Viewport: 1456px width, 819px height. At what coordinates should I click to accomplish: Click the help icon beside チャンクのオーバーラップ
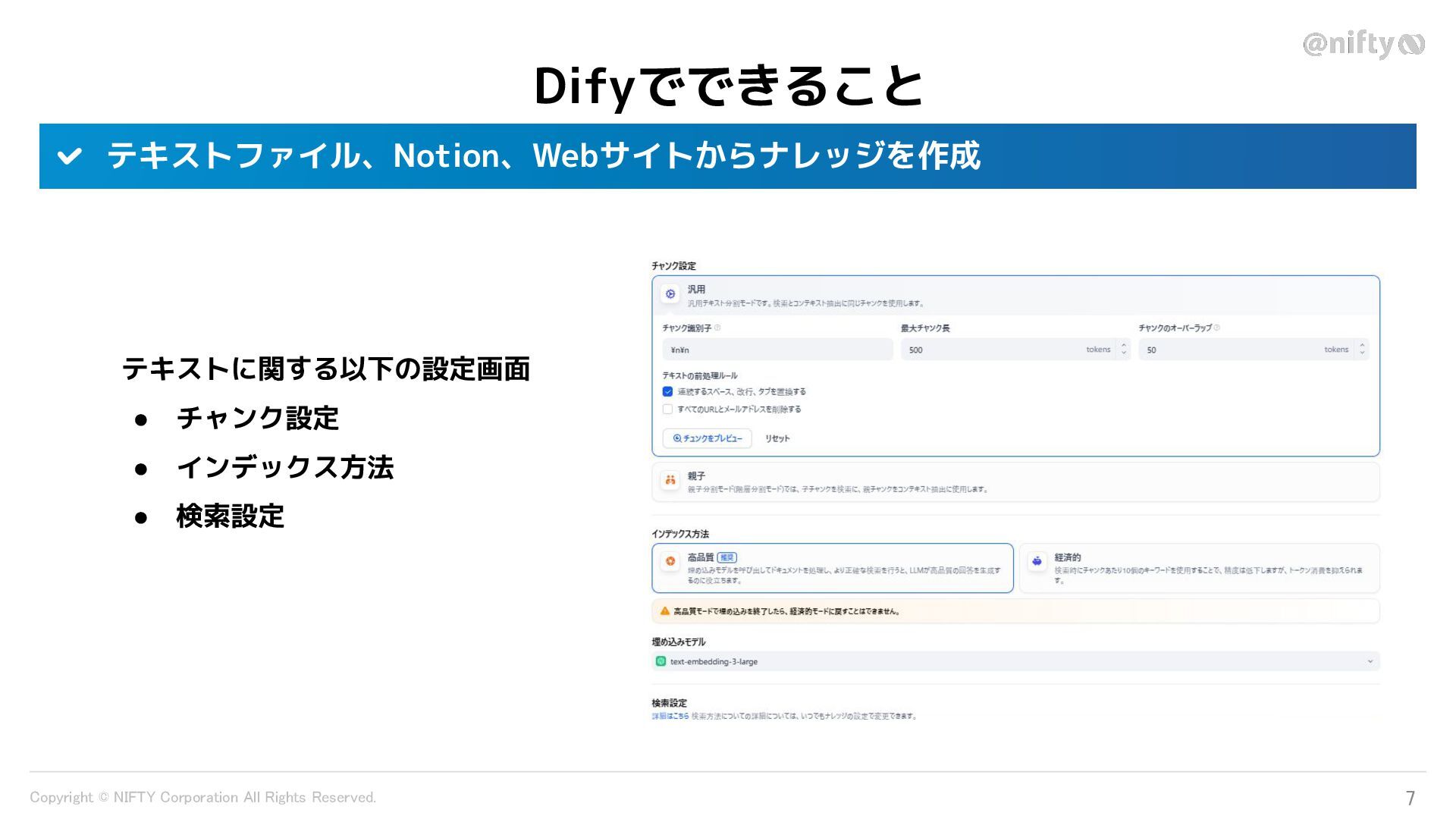pyautogui.click(x=1216, y=328)
